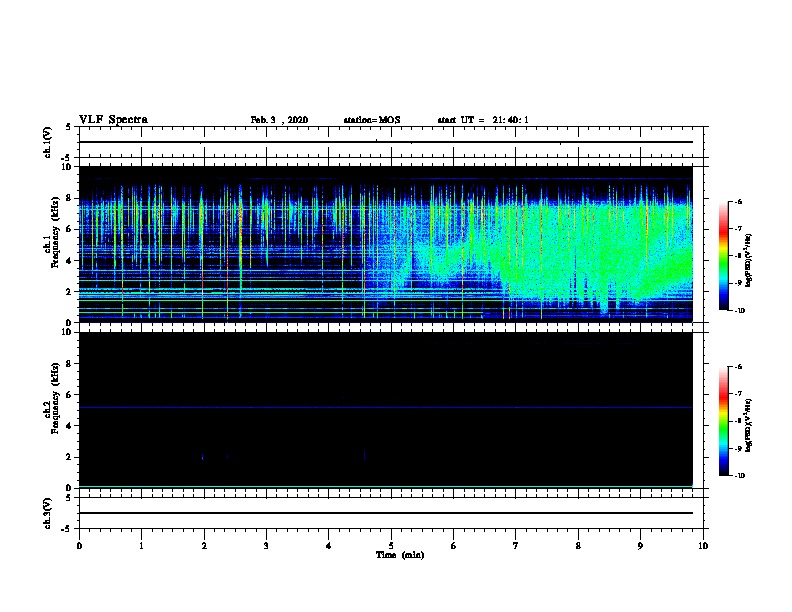This screenshot has height=612, width=792.
Task: Click the "-10" value on ch.1 colorbar
Action: coord(739,311)
